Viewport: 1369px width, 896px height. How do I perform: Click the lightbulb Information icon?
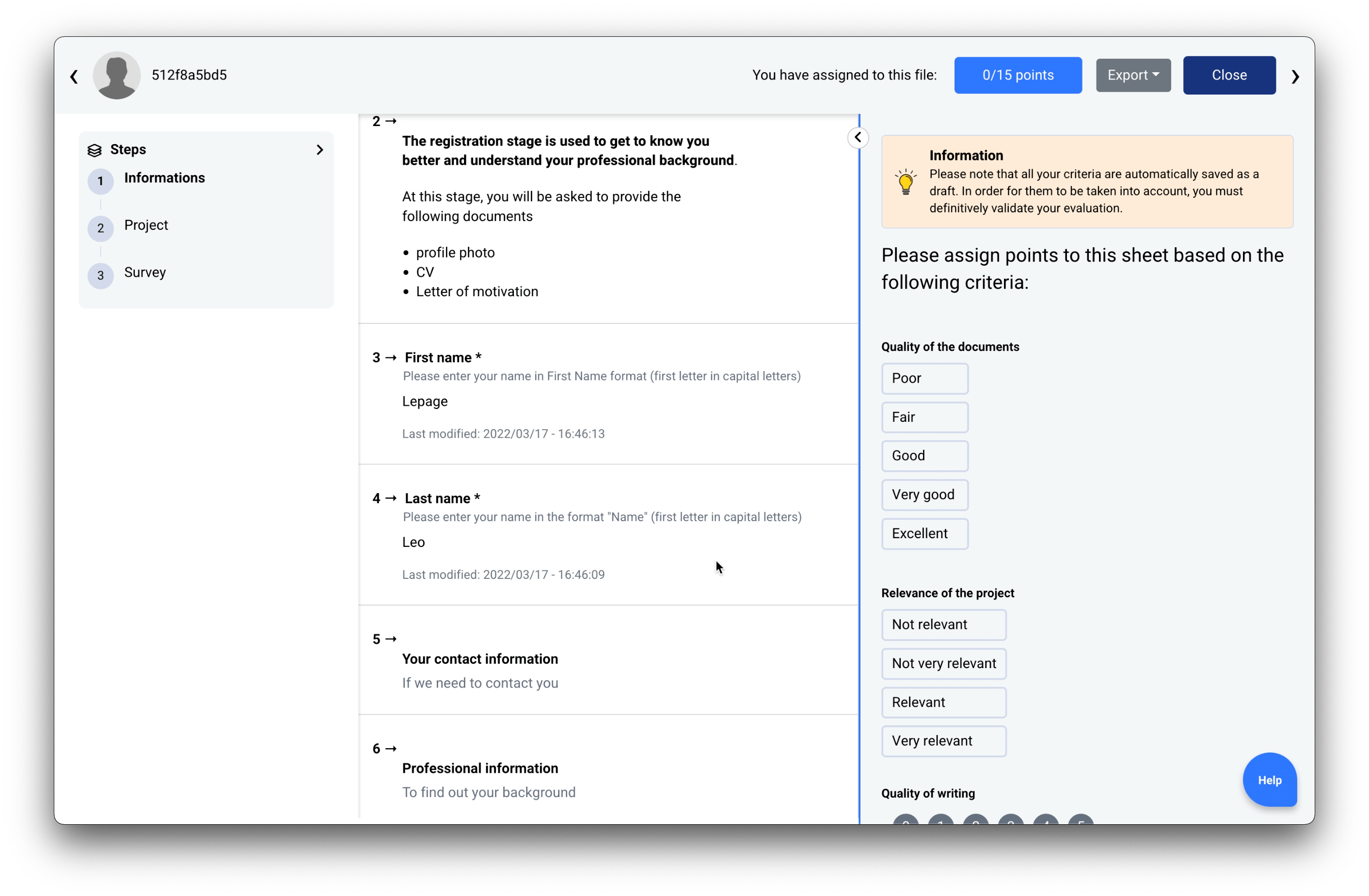point(906,182)
